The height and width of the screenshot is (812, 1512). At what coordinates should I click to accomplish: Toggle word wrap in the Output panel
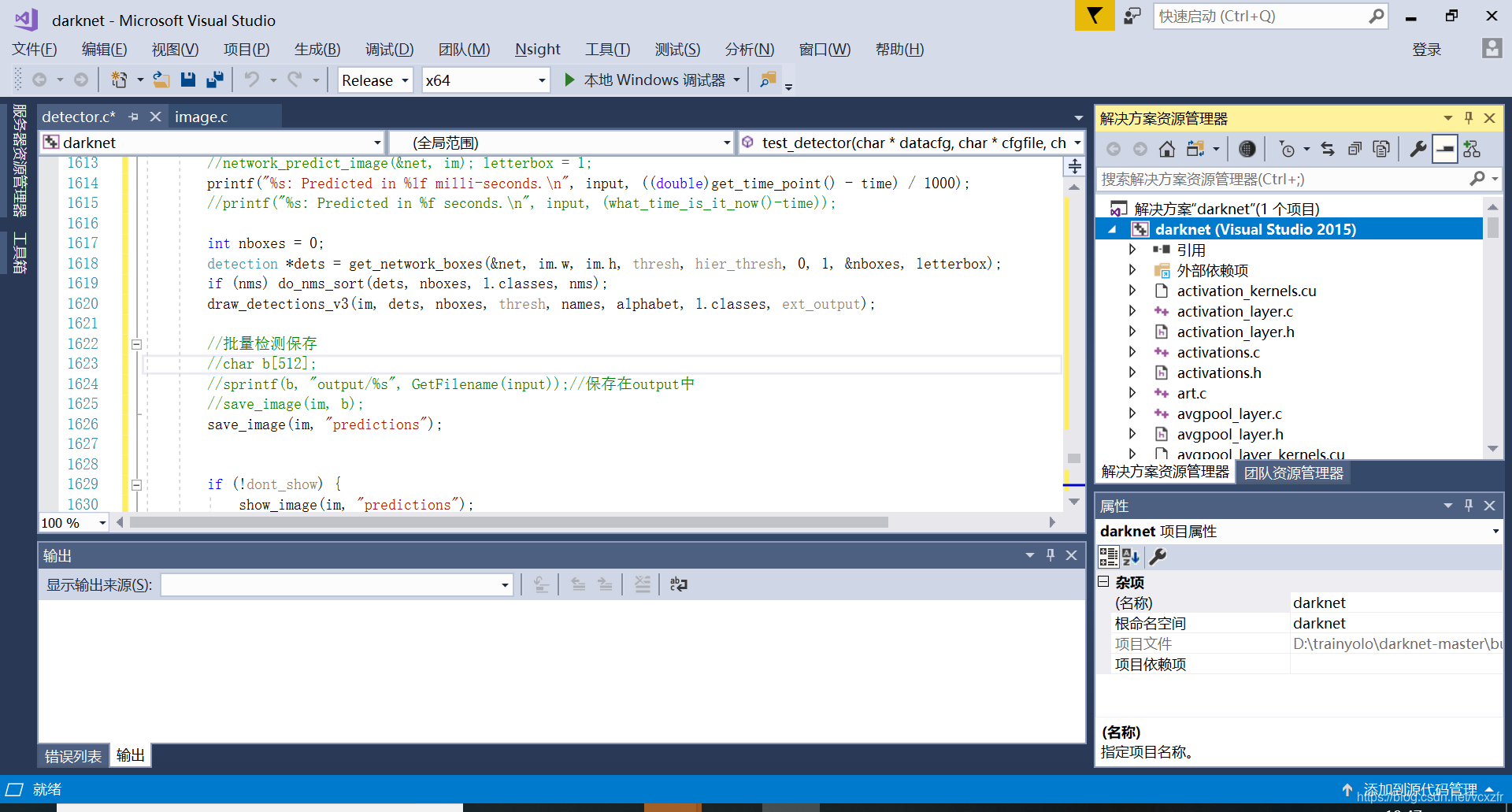click(678, 584)
